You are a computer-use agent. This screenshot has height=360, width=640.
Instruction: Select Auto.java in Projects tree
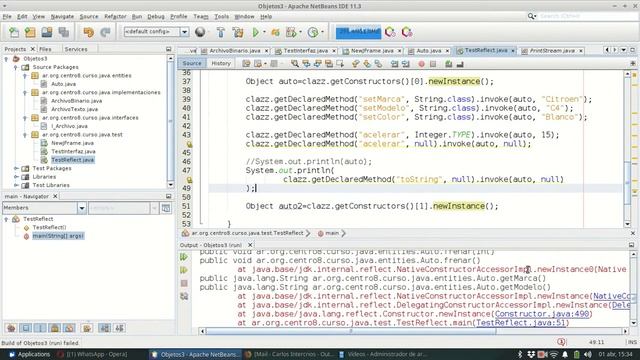63,84
